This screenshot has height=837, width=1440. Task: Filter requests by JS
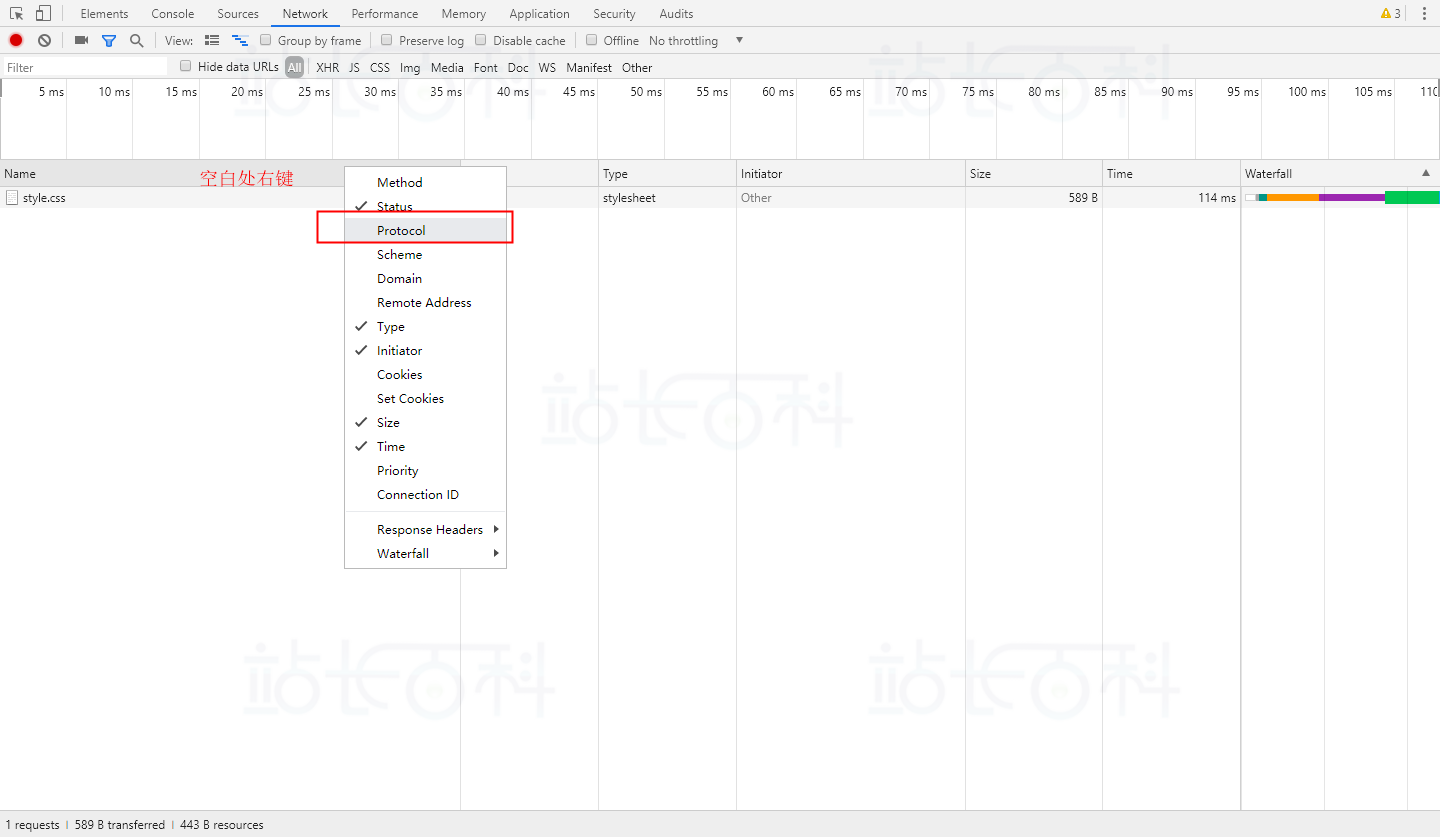tap(354, 68)
